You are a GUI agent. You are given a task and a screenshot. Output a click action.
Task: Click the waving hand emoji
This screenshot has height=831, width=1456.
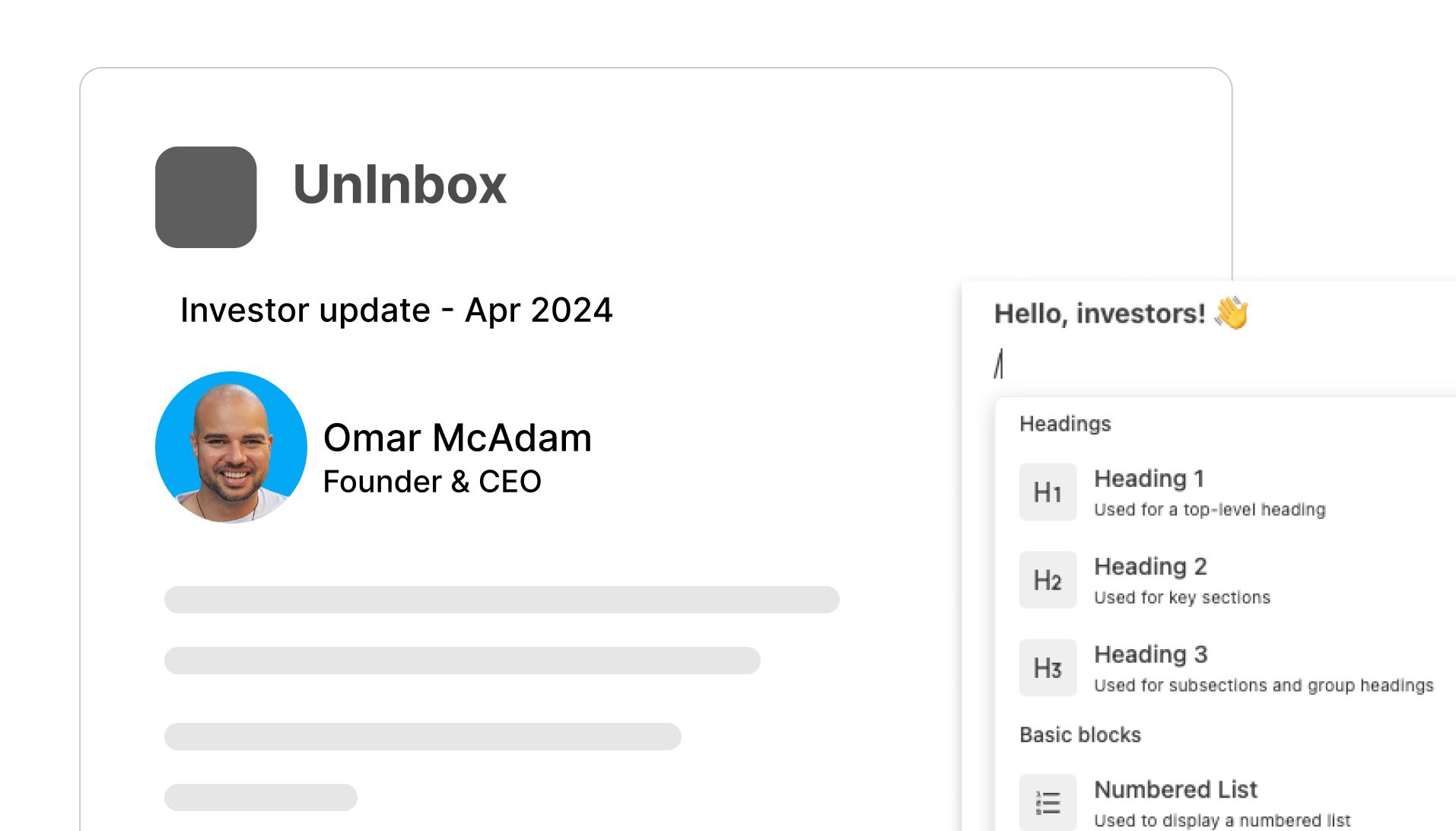[x=1232, y=313]
